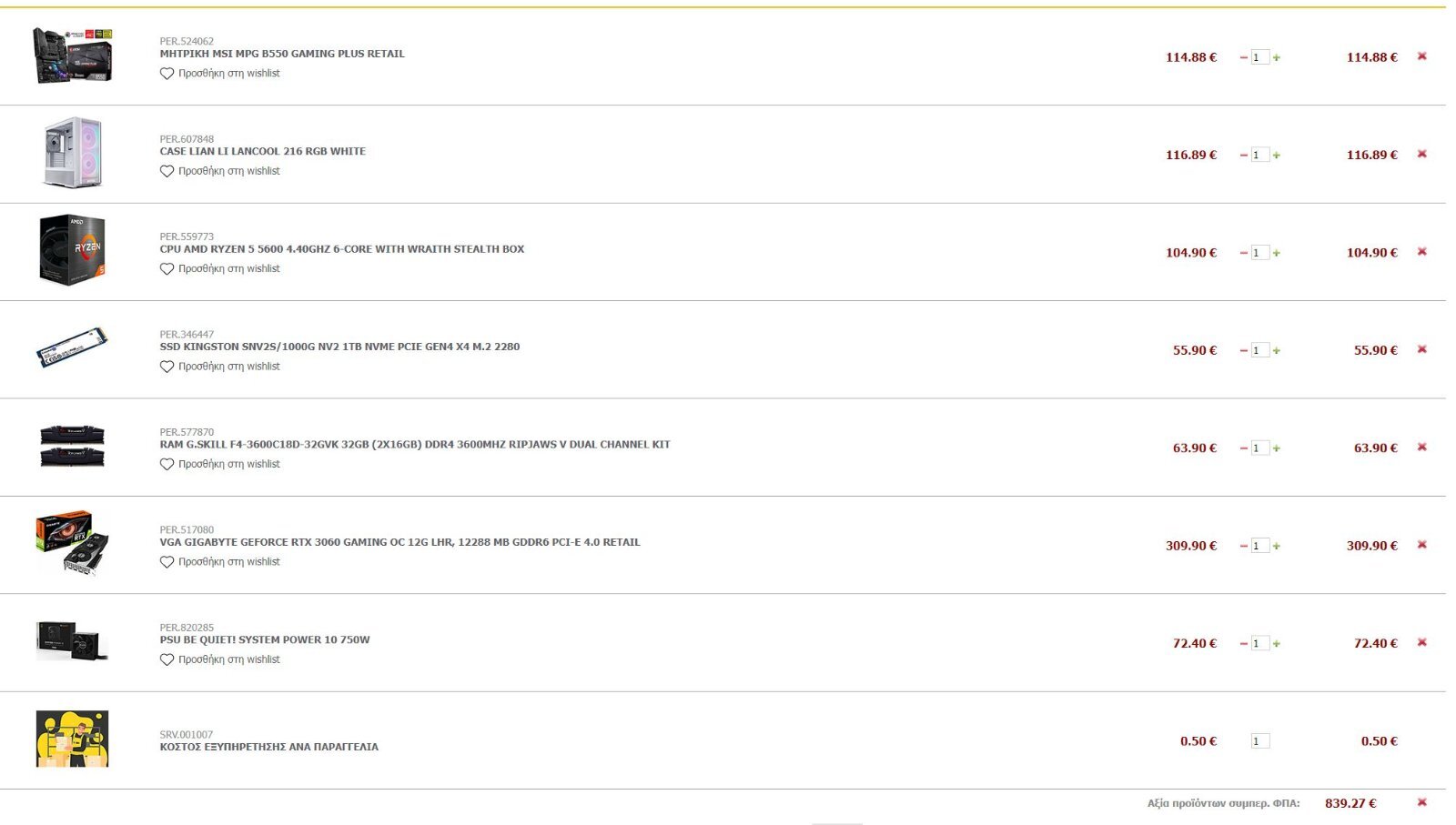Image resolution: width=1456 pixels, height=825 pixels.
Task: Add Lian Li Lancool case to wishlist
Action: [219, 171]
